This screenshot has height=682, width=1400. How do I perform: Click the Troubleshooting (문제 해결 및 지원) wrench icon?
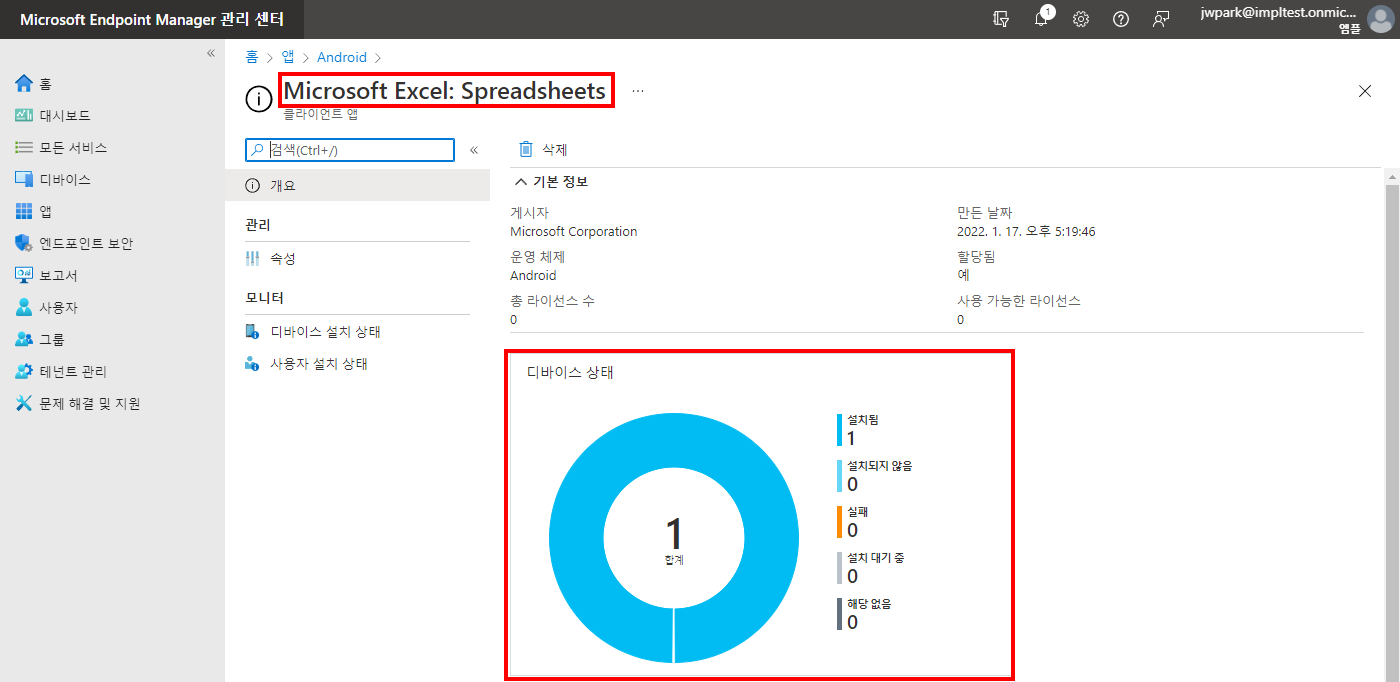pos(24,403)
